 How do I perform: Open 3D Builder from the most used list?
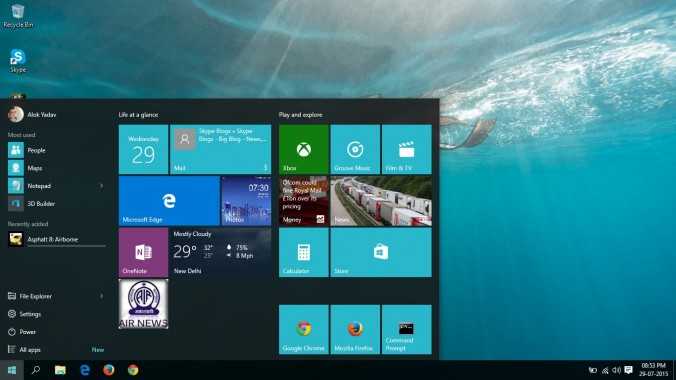(x=56, y=204)
